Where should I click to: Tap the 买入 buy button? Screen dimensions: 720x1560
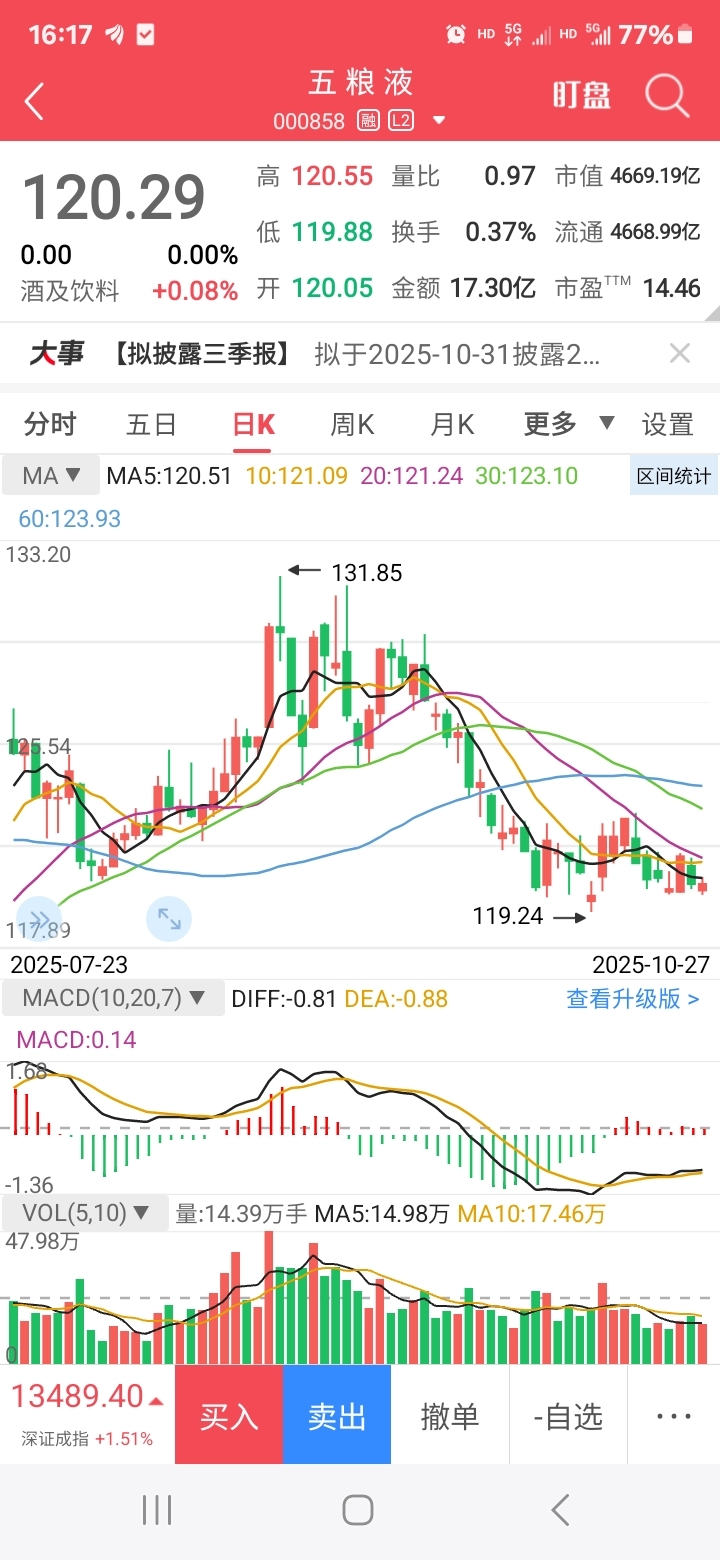(229, 1415)
